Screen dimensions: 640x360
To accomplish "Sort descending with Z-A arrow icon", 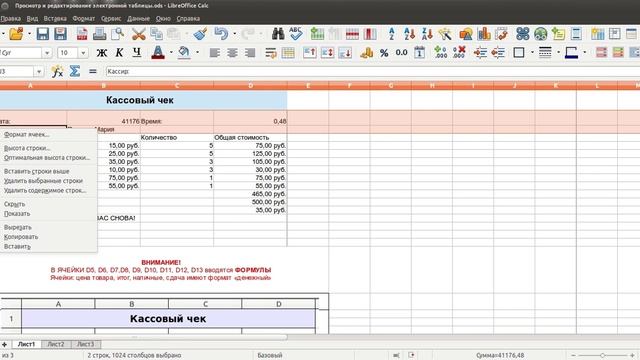I will click(427, 33).
